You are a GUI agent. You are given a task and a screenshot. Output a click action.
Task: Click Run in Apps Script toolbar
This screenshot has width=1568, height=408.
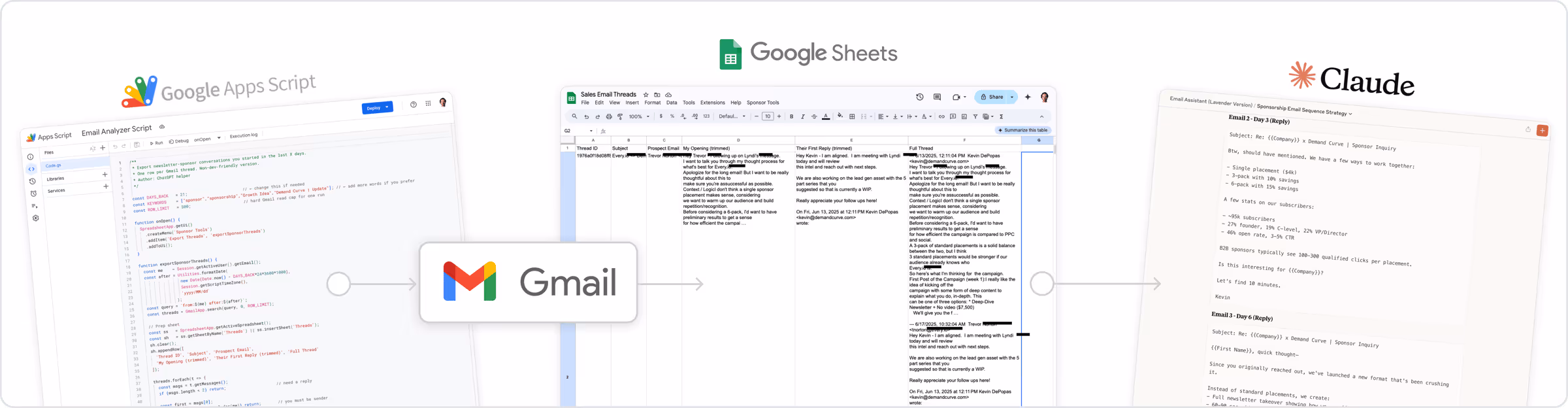(156, 143)
